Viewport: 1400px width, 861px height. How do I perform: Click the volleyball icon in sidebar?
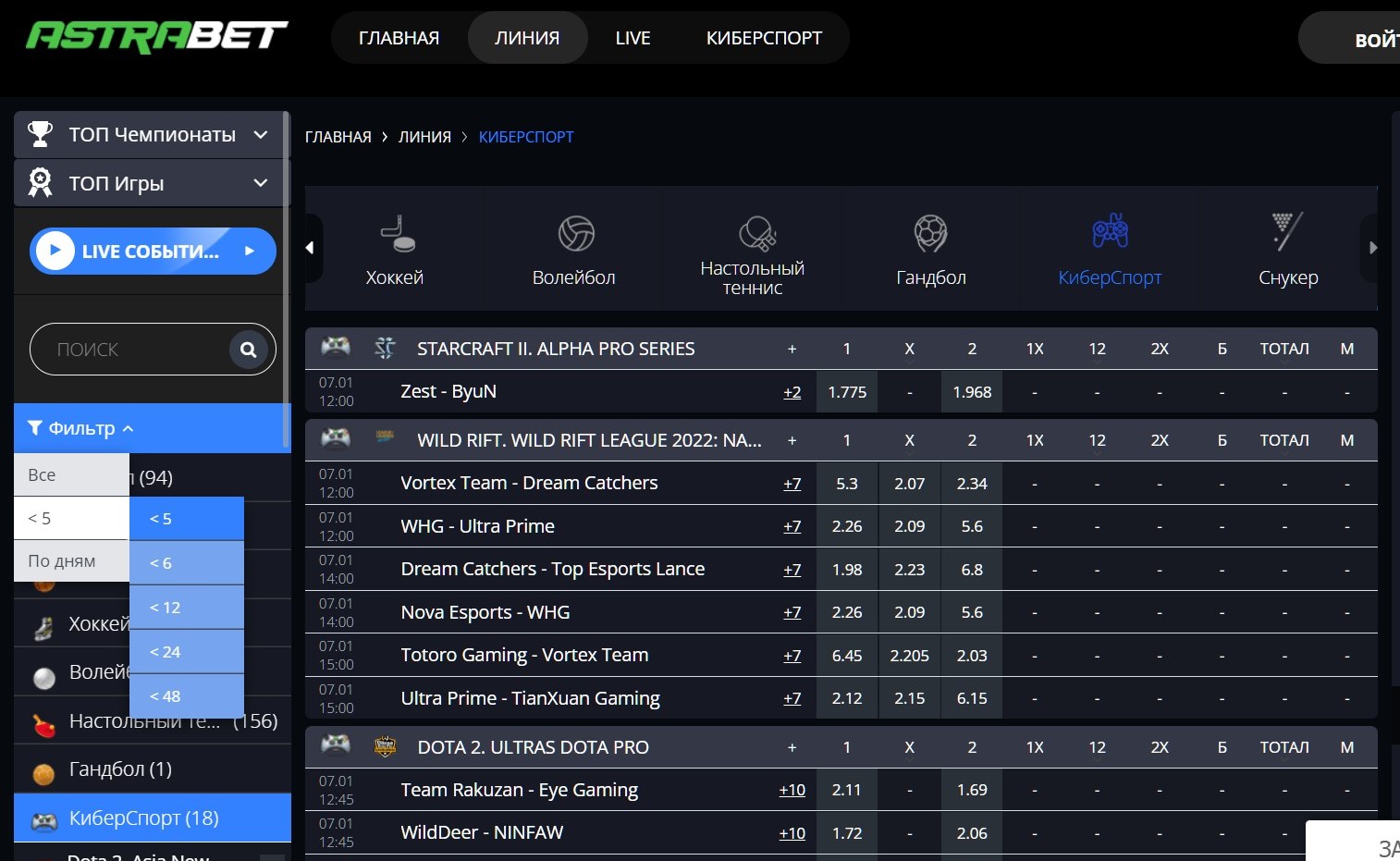(x=44, y=679)
